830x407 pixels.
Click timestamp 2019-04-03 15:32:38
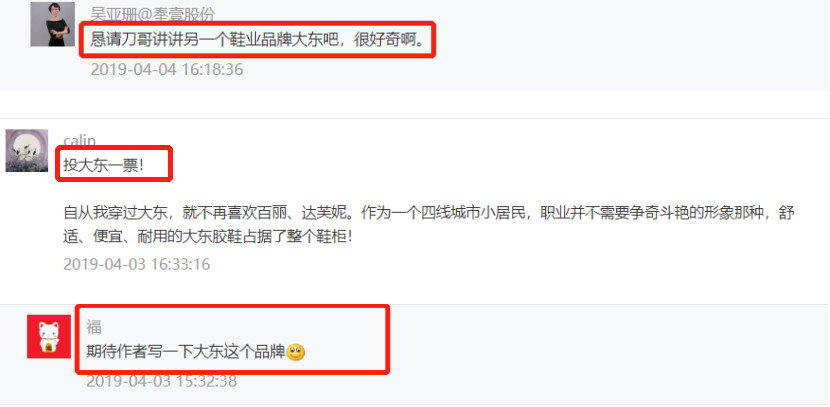coord(161,381)
